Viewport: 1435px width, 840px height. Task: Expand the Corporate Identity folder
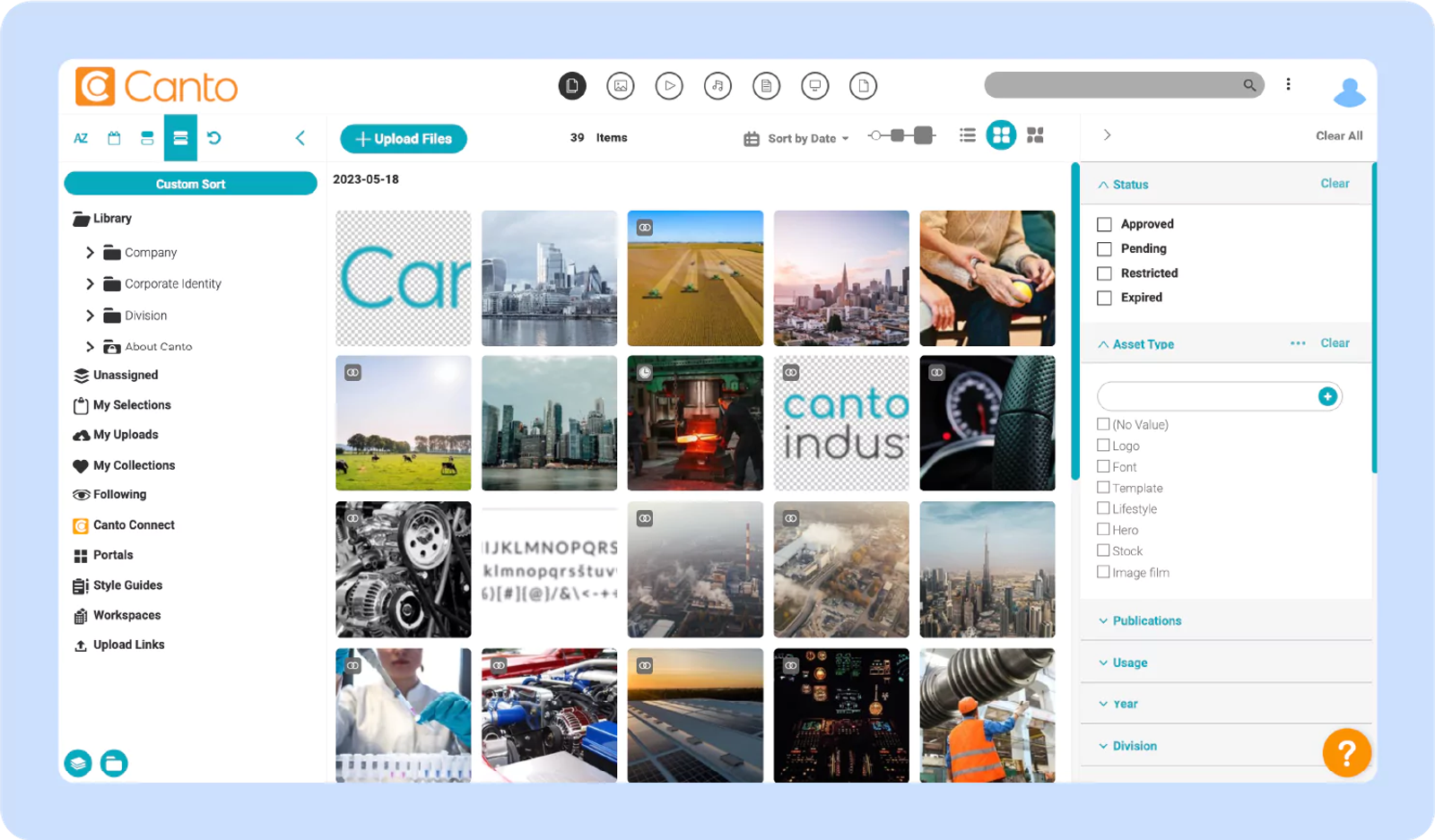pyautogui.click(x=90, y=284)
